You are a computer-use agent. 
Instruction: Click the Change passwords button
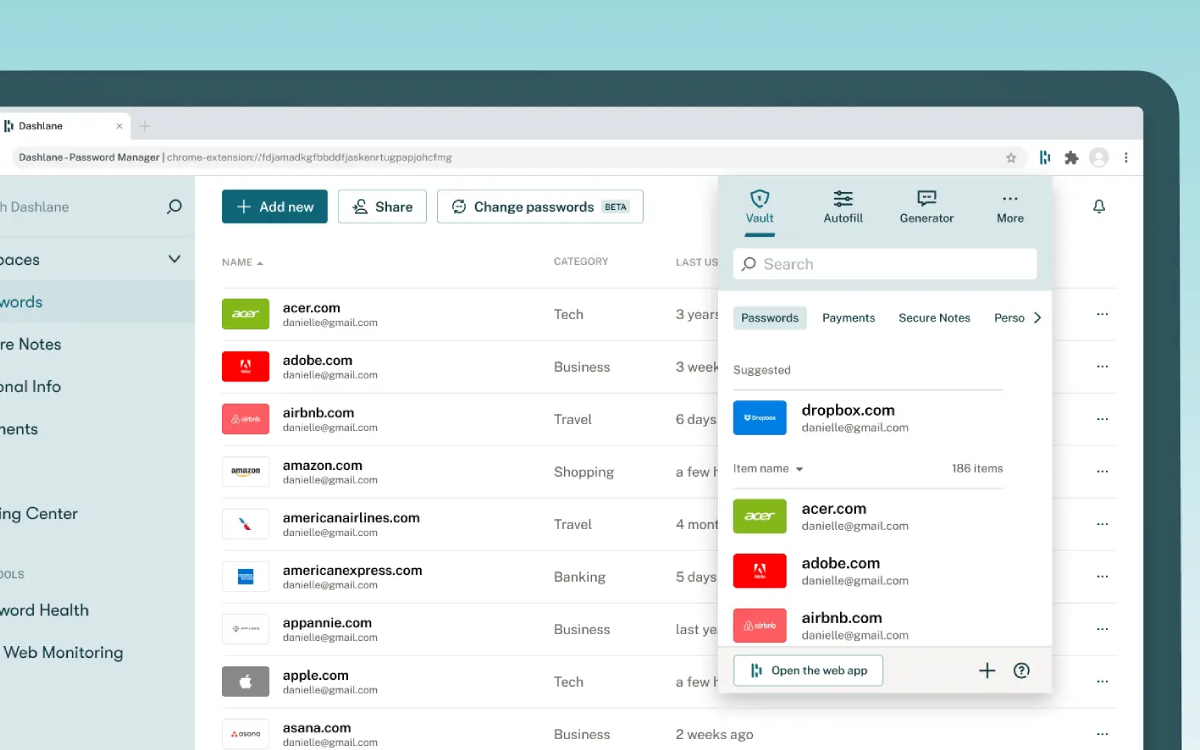pyautogui.click(x=540, y=207)
